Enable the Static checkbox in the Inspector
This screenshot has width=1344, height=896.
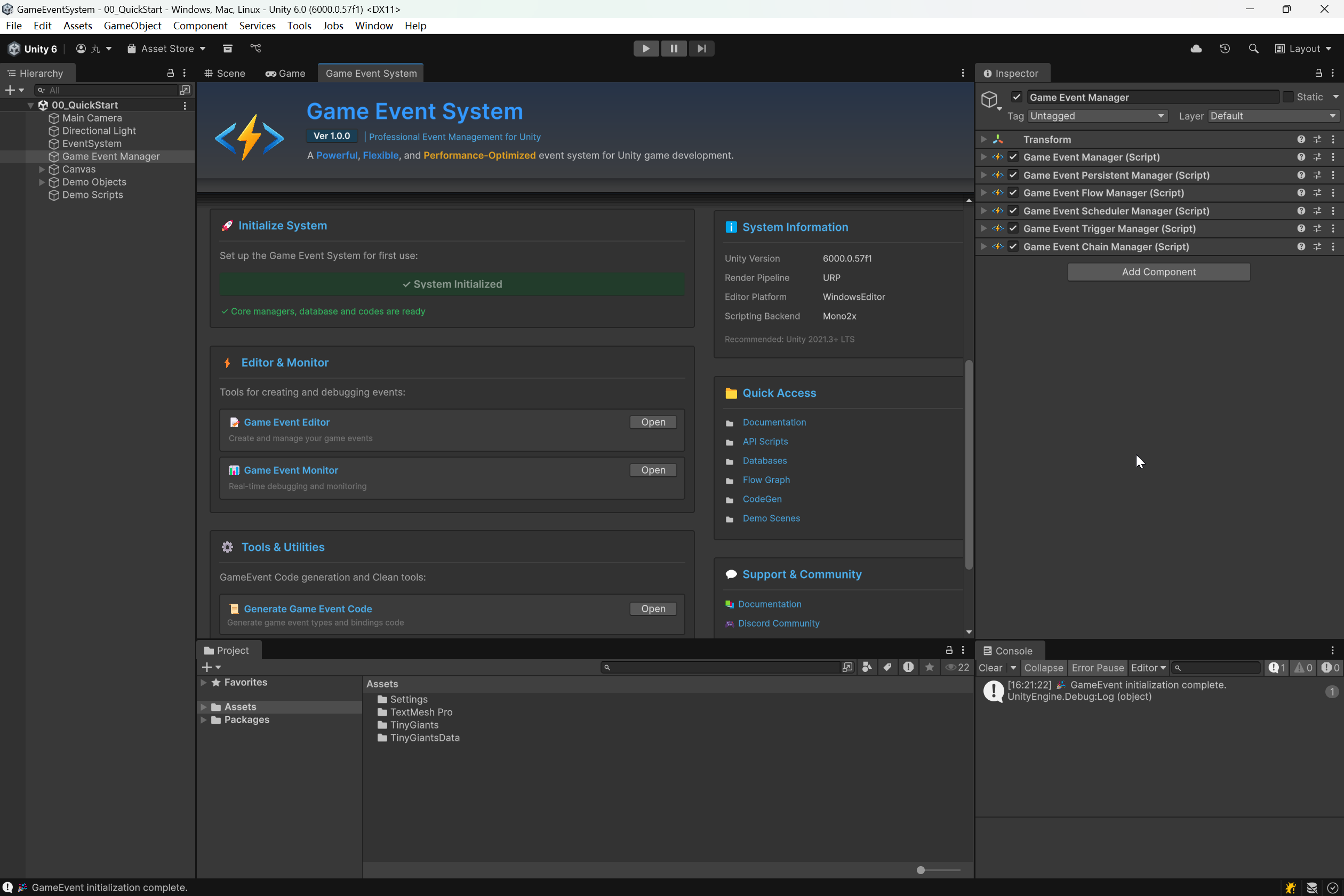[1287, 97]
